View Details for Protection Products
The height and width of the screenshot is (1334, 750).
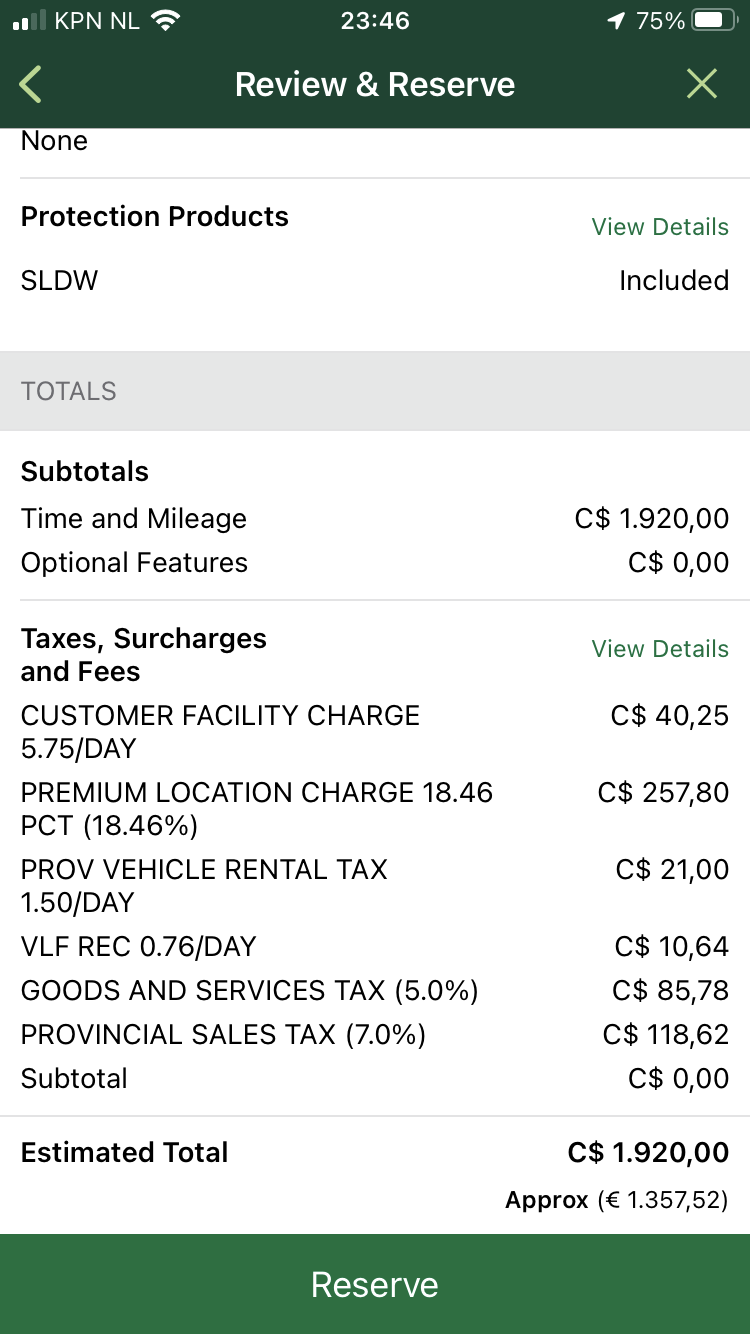click(x=660, y=227)
